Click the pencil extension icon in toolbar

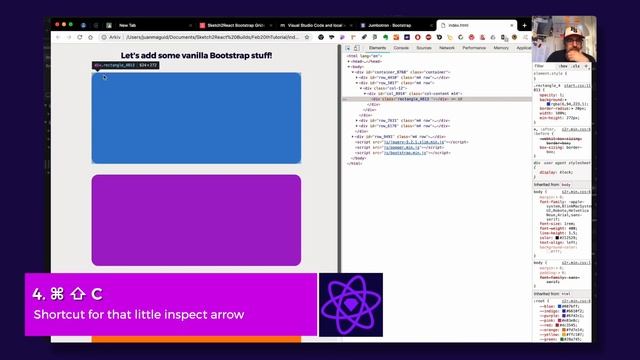[364, 37]
